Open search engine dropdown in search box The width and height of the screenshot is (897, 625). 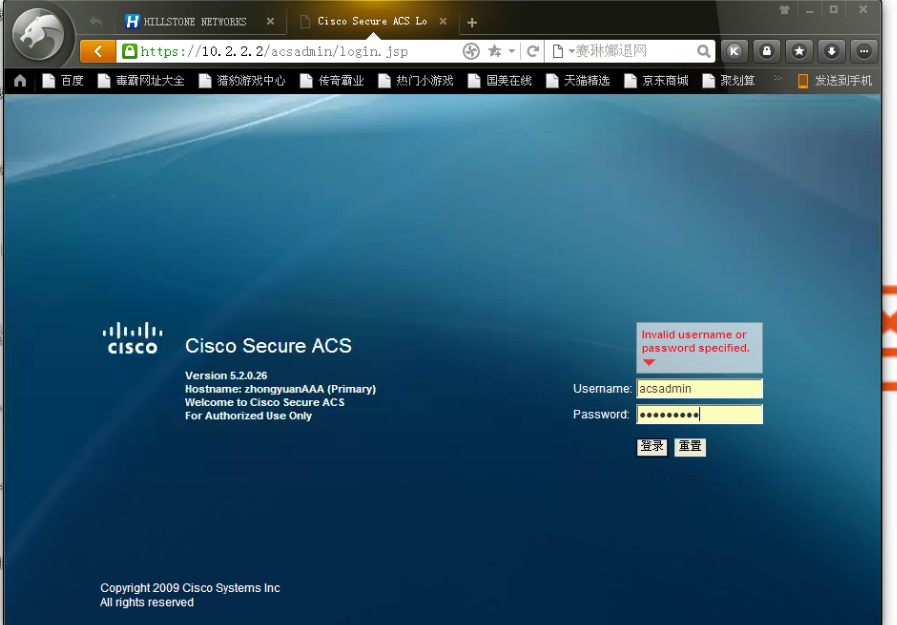(571, 51)
